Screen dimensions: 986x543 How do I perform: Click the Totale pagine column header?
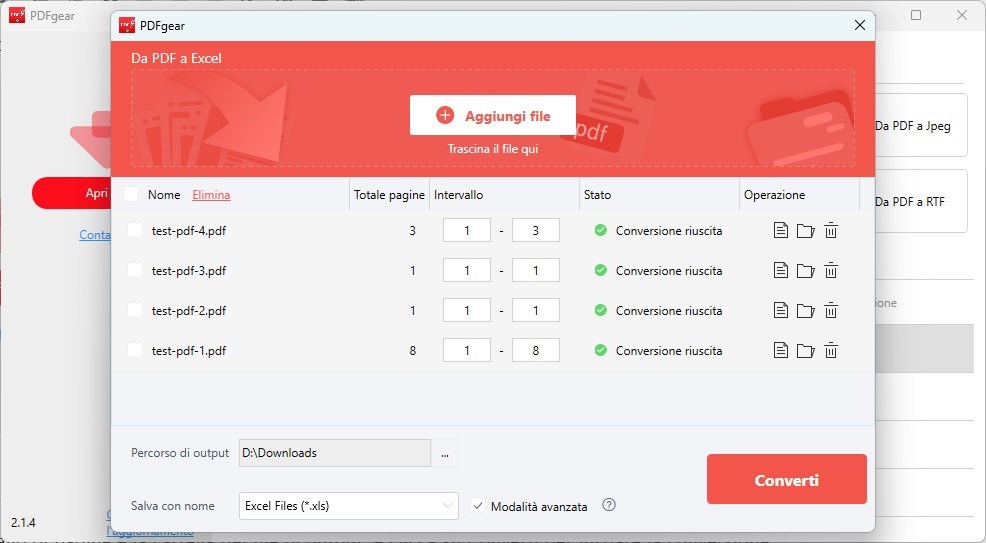pyautogui.click(x=389, y=195)
